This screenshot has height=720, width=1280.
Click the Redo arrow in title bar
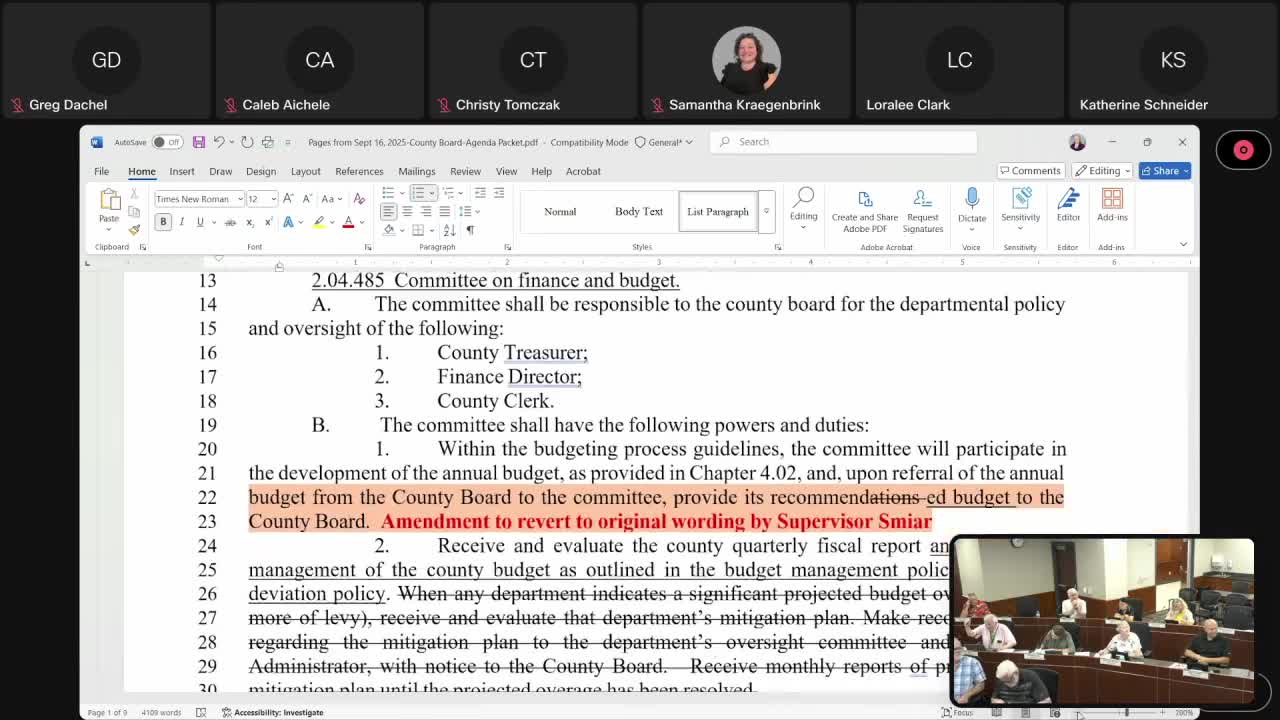coord(247,142)
